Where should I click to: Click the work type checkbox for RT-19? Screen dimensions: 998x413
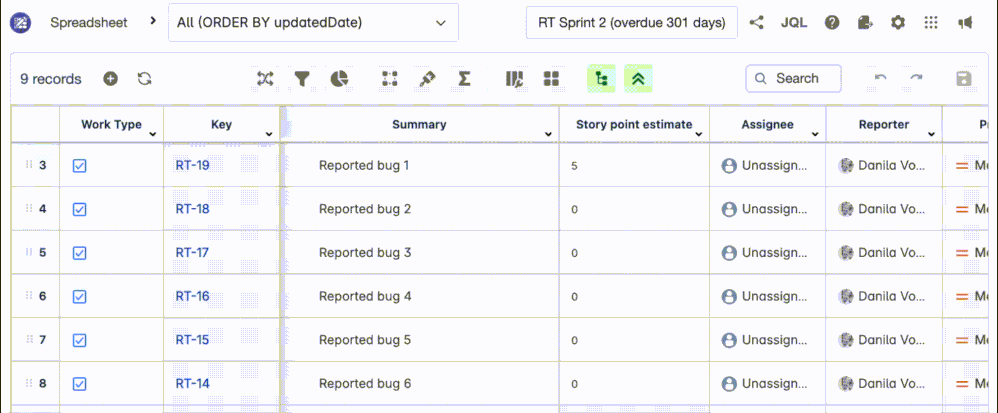click(80, 166)
